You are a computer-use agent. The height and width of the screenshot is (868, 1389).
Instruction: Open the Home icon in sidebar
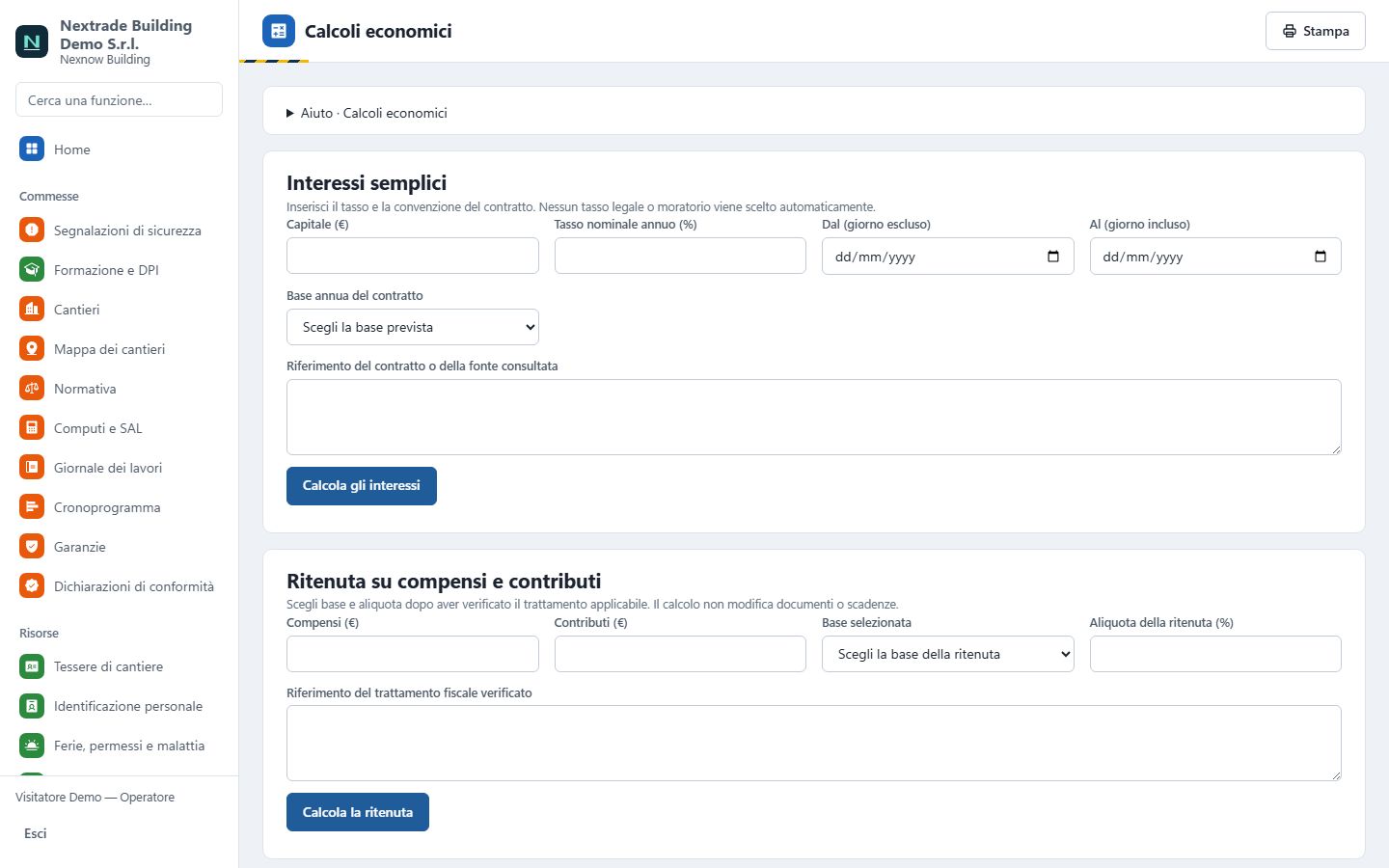coord(32,149)
